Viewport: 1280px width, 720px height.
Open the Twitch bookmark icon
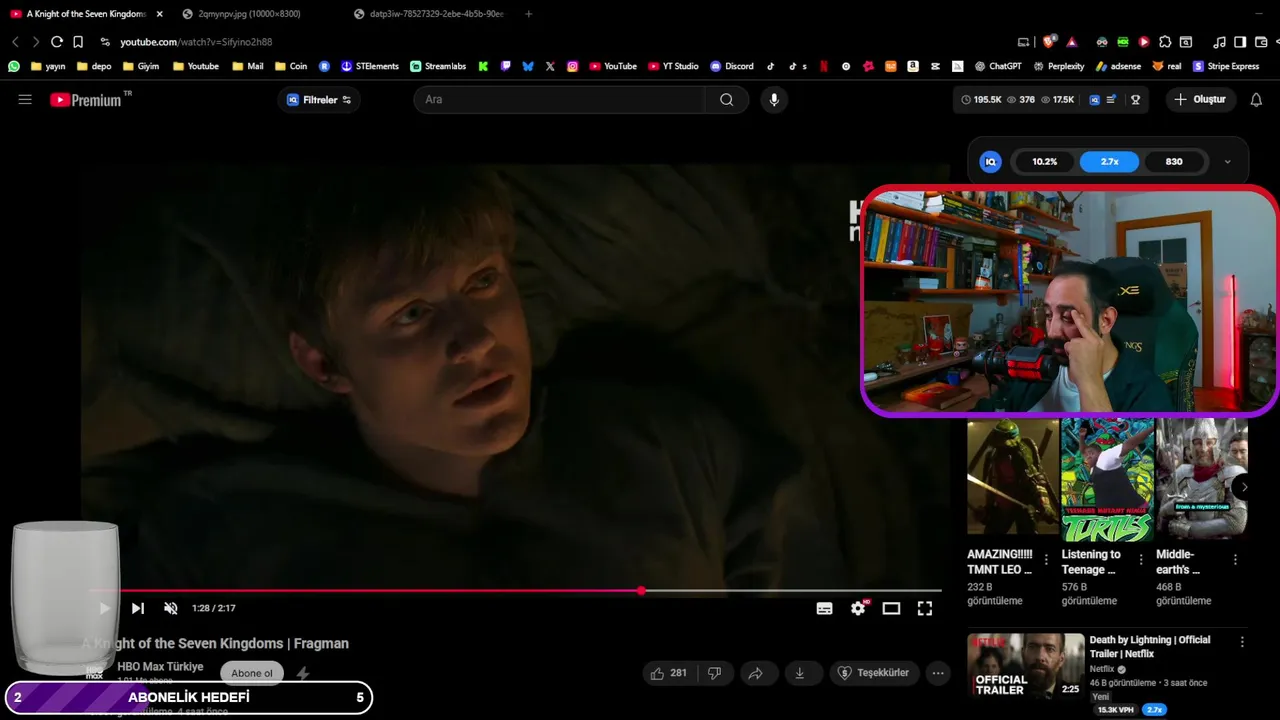[506, 66]
